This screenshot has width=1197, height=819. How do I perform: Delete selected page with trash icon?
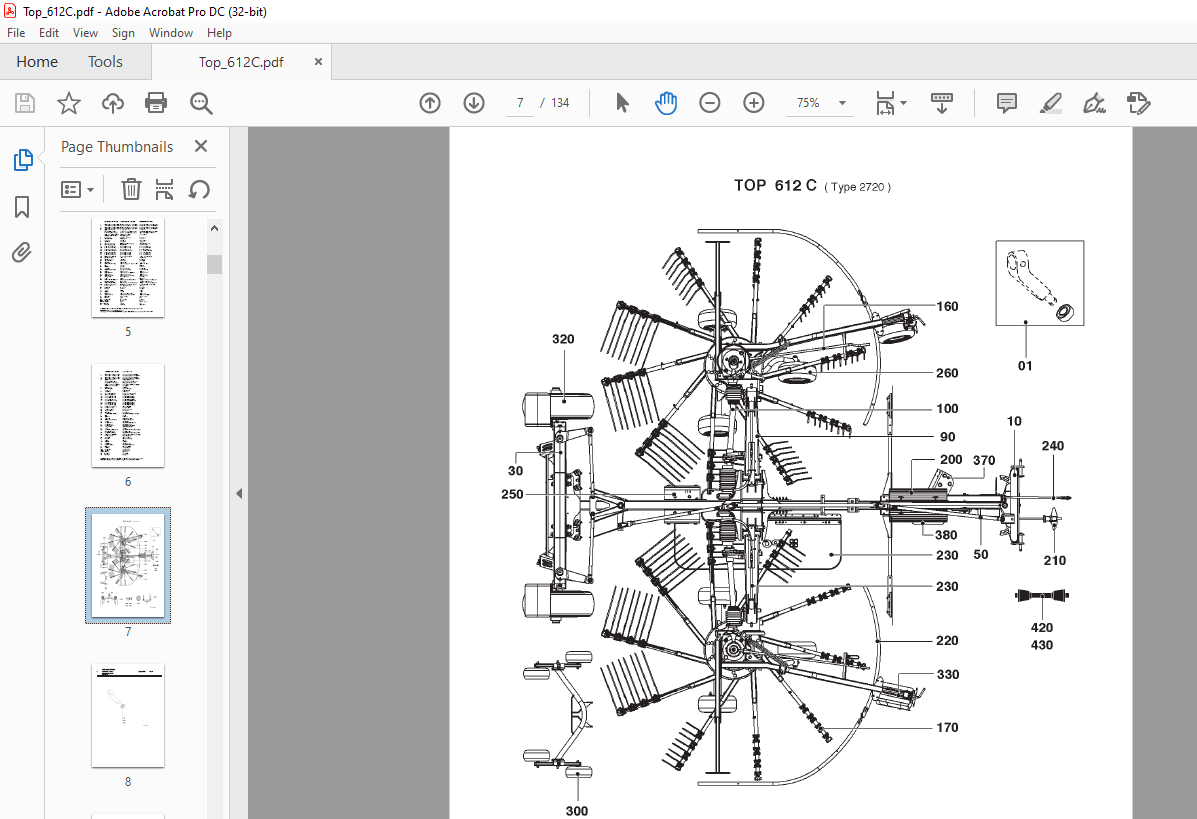(x=131, y=189)
